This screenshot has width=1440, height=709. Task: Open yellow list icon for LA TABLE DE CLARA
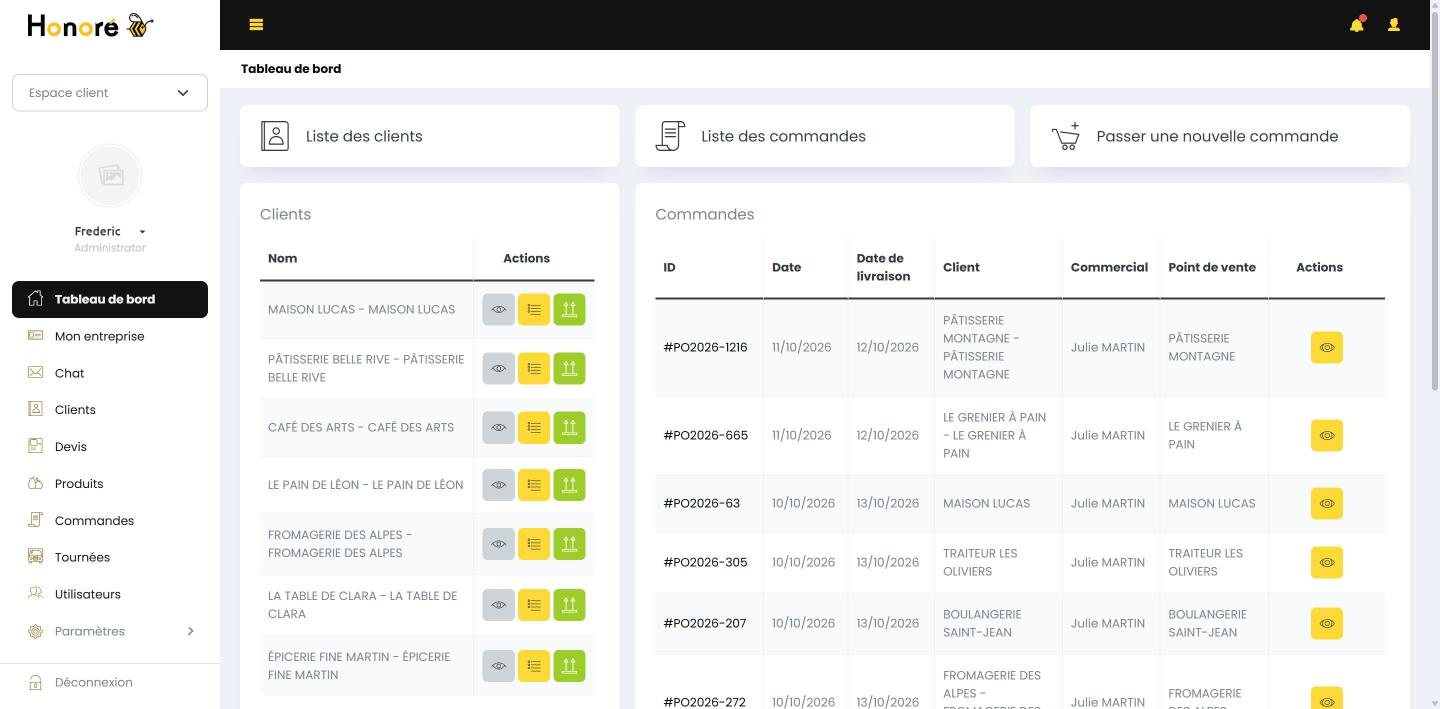534,605
